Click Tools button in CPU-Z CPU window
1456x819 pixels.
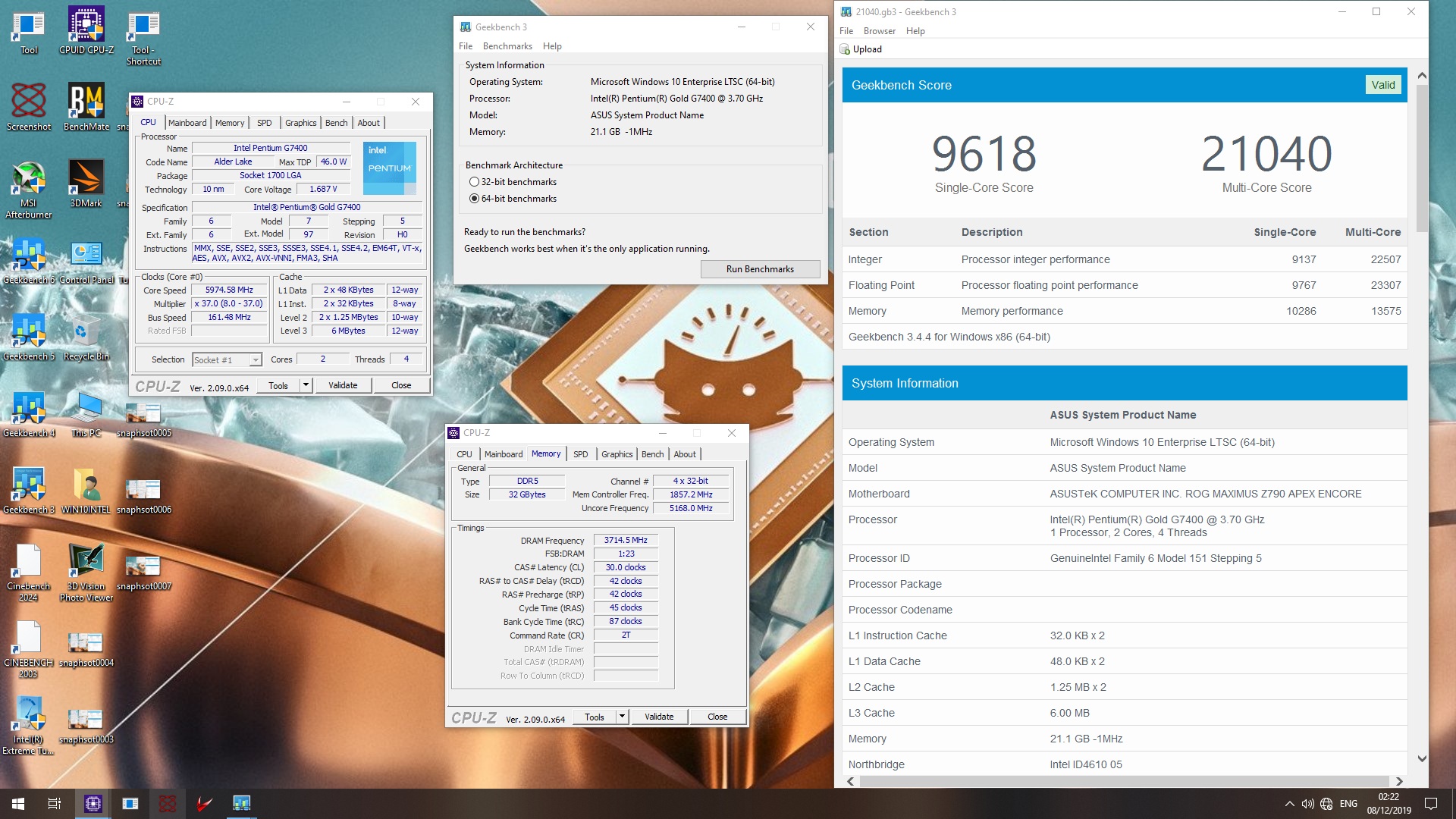point(278,385)
